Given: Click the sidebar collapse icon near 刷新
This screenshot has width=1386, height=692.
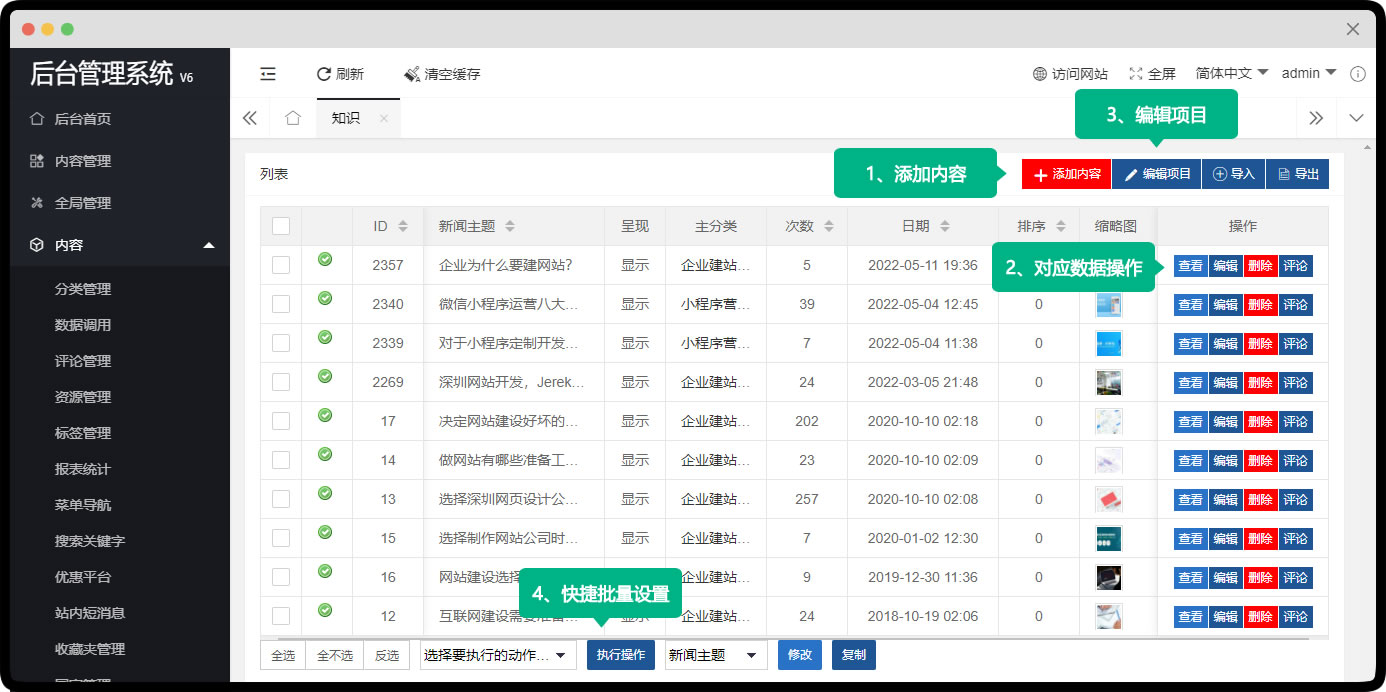Looking at the screenshot, I should pyautogui.click(x=267, y=73).
